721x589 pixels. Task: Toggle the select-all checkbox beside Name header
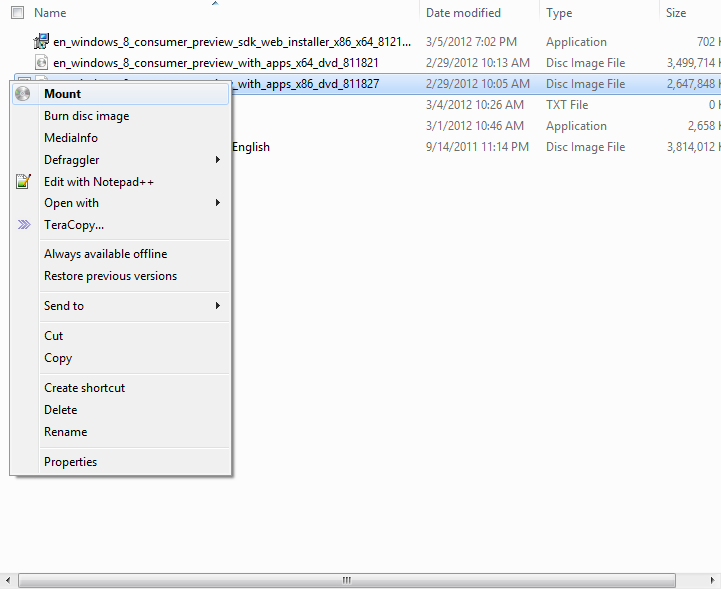[17, 12]
